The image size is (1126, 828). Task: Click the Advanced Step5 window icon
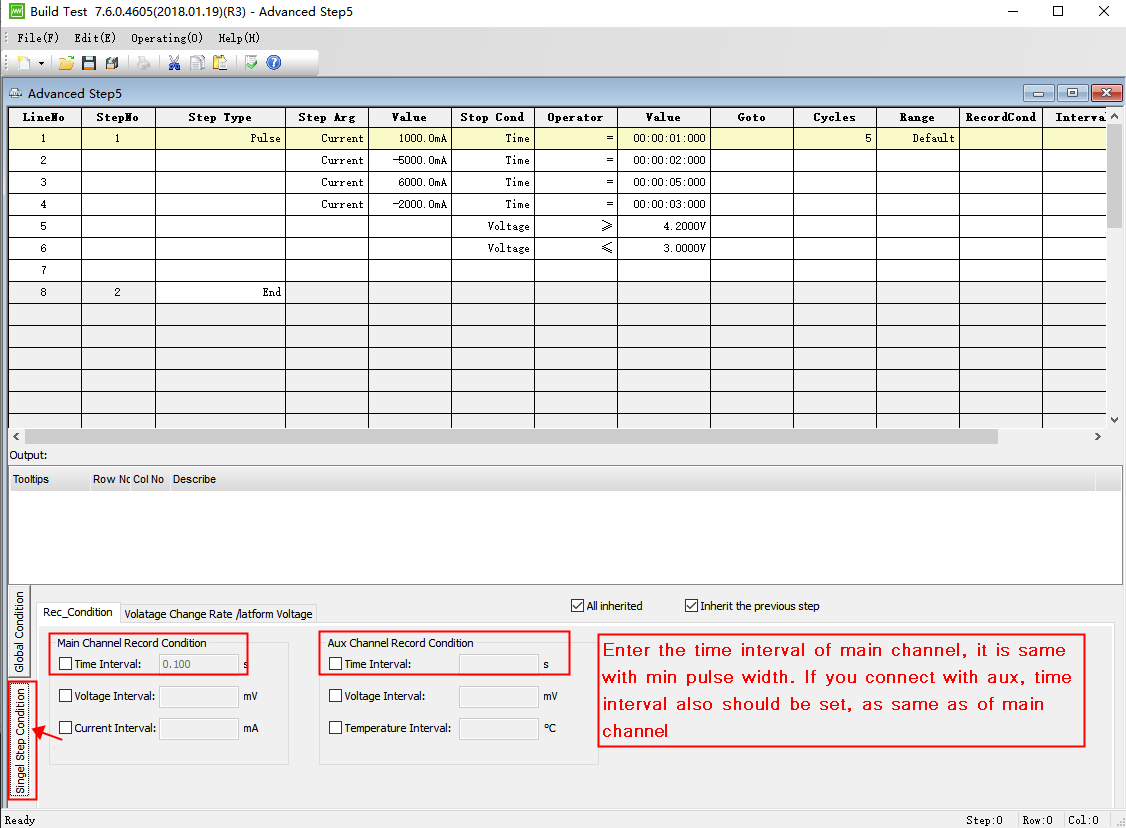pyautogui.click(x=15, y=93)
